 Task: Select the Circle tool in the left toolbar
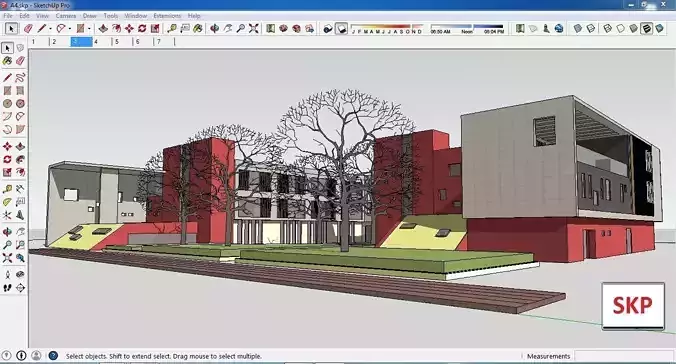[x=7, y=104]
